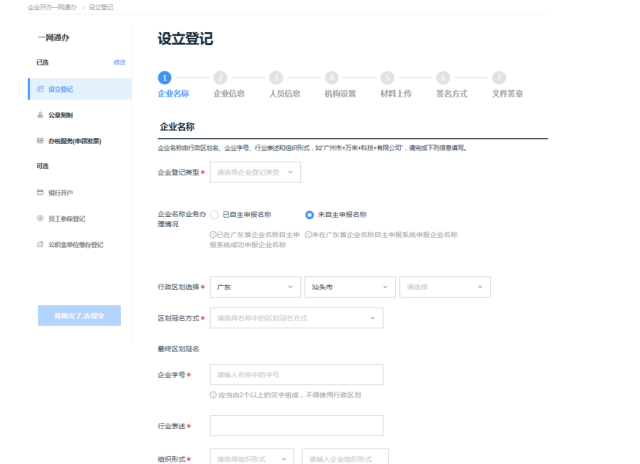Open the 区划冠名方式 dropdown
The image size is (640, 464).
pos(297,318)
